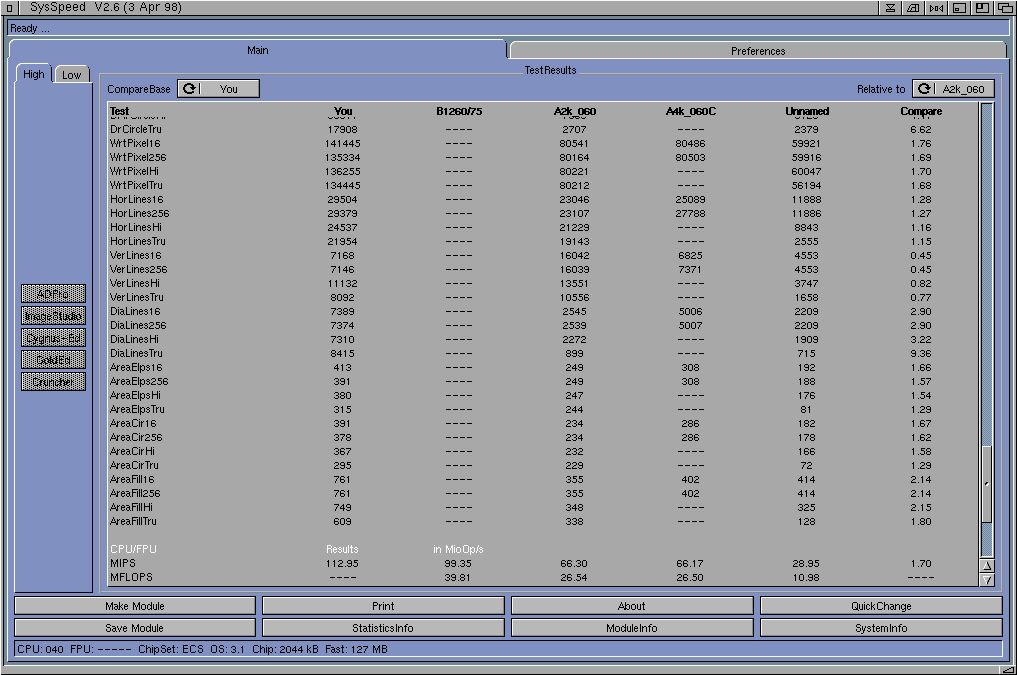Click the ImageStudio test button
The image size is (1017, 675).
53,316
